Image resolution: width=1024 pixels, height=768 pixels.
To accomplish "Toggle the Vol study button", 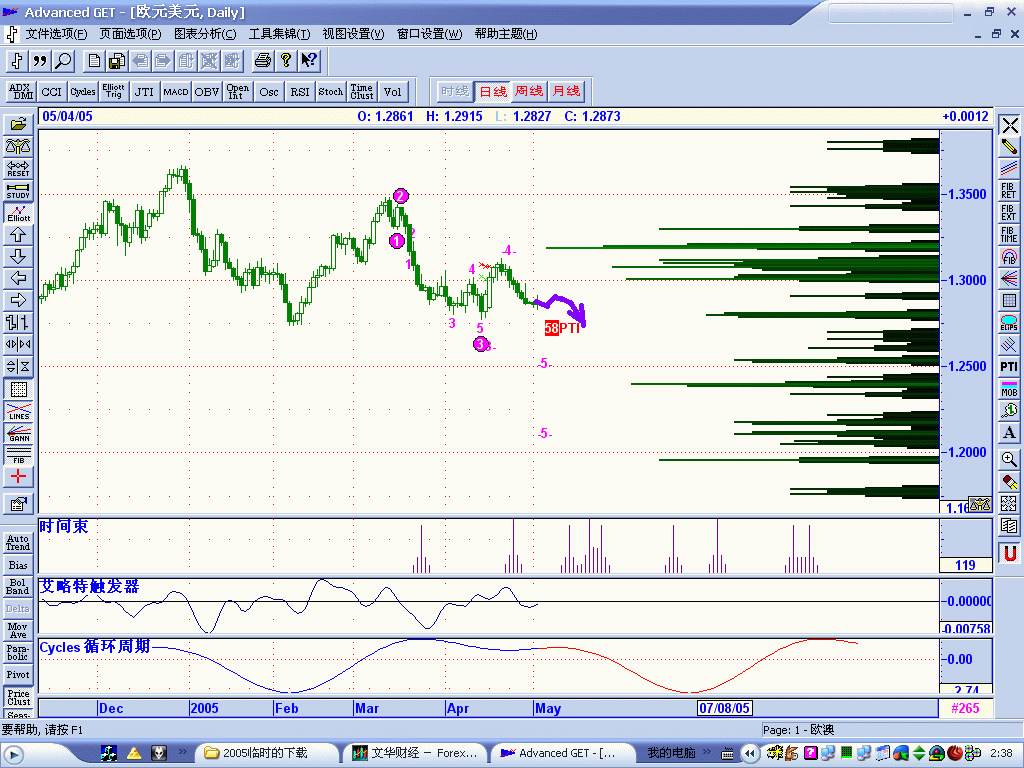I will 392,91.
